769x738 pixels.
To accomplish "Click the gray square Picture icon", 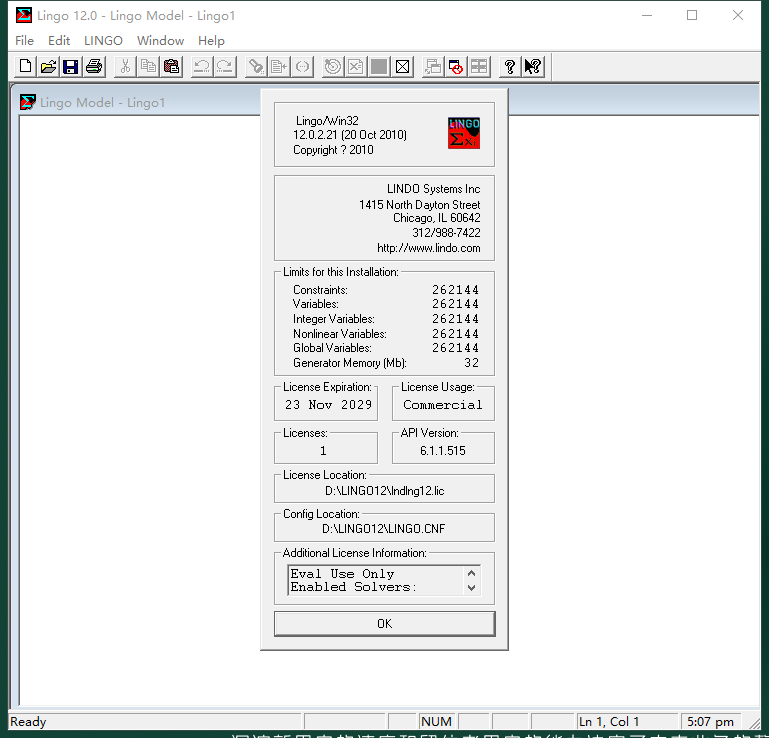I will point(379,66).
